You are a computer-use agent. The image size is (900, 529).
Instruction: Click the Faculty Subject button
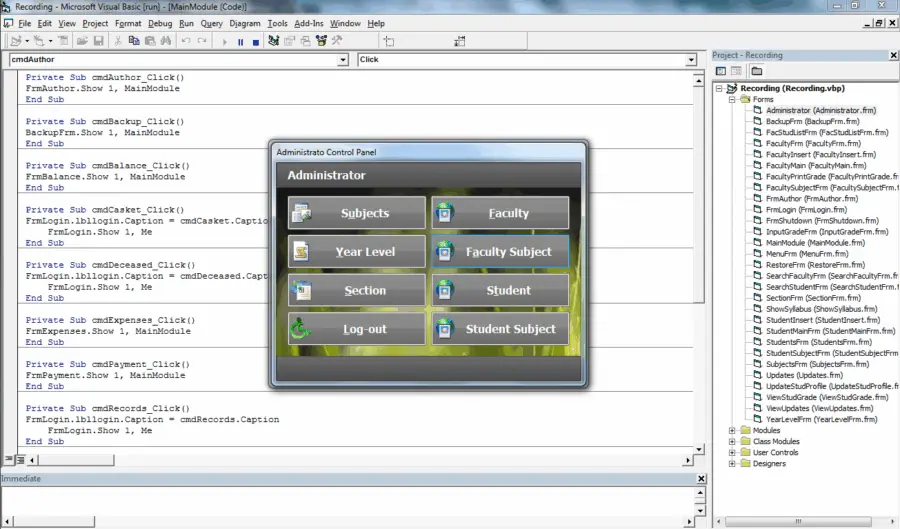tap(500, 251)
